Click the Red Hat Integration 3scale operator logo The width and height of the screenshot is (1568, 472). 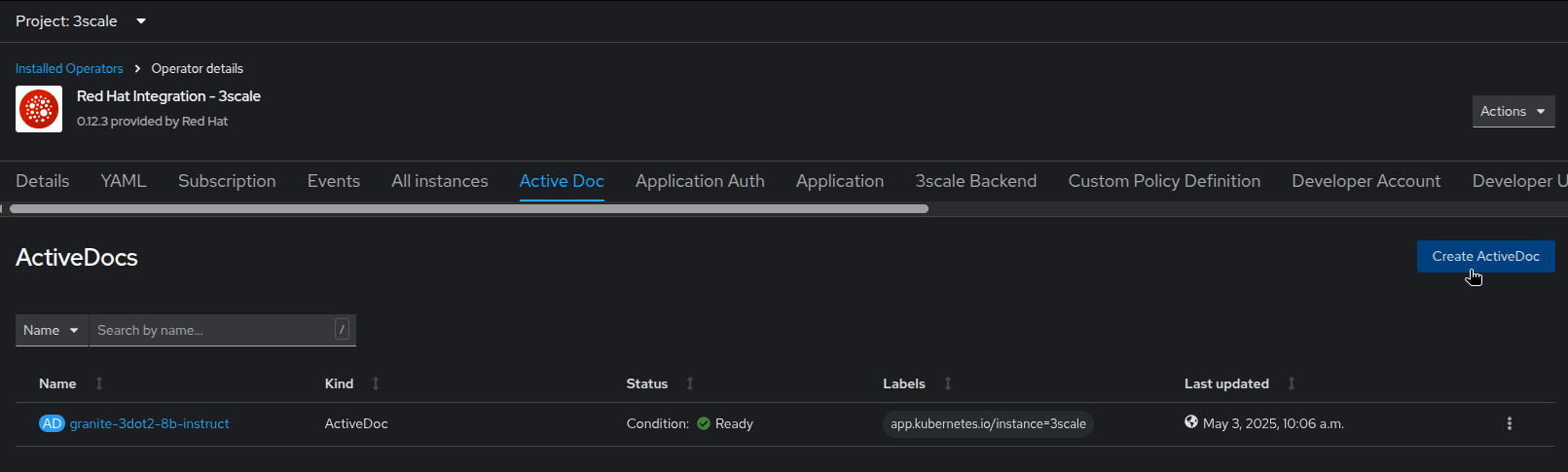pos(39,109)
